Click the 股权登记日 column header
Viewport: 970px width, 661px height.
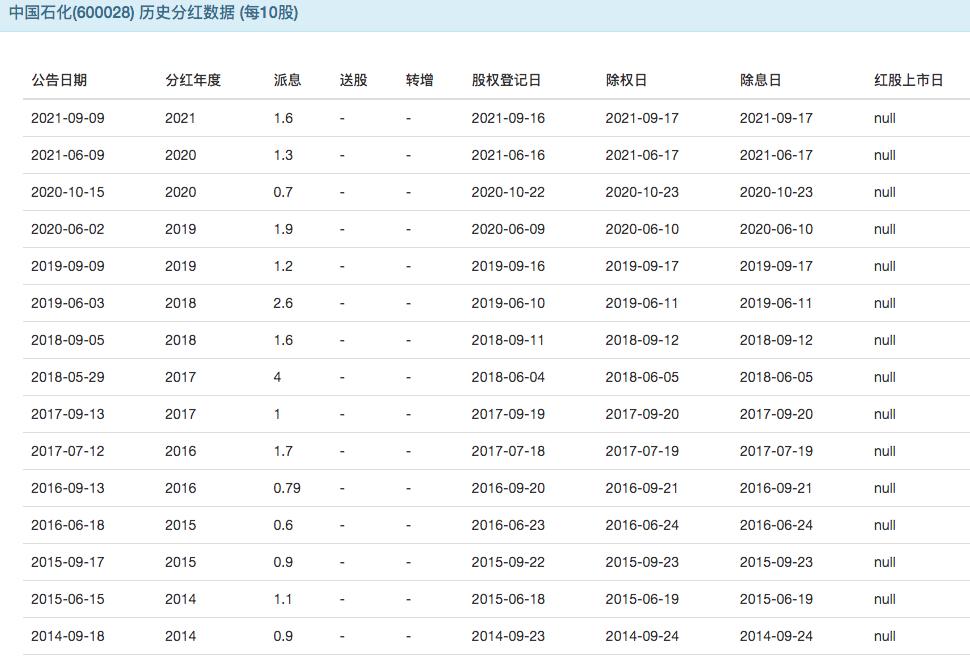coord(506,80)
